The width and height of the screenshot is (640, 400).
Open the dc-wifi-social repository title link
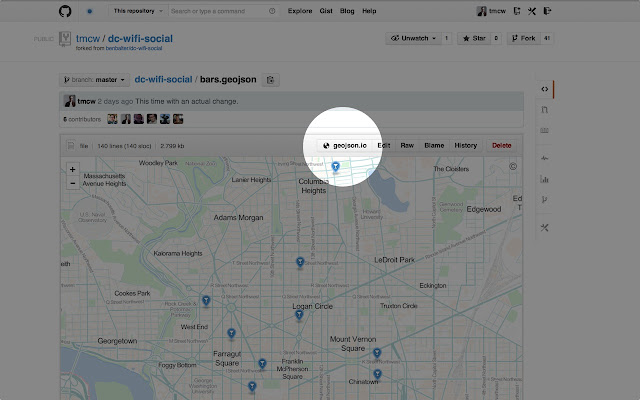click(x=140, y=39)
